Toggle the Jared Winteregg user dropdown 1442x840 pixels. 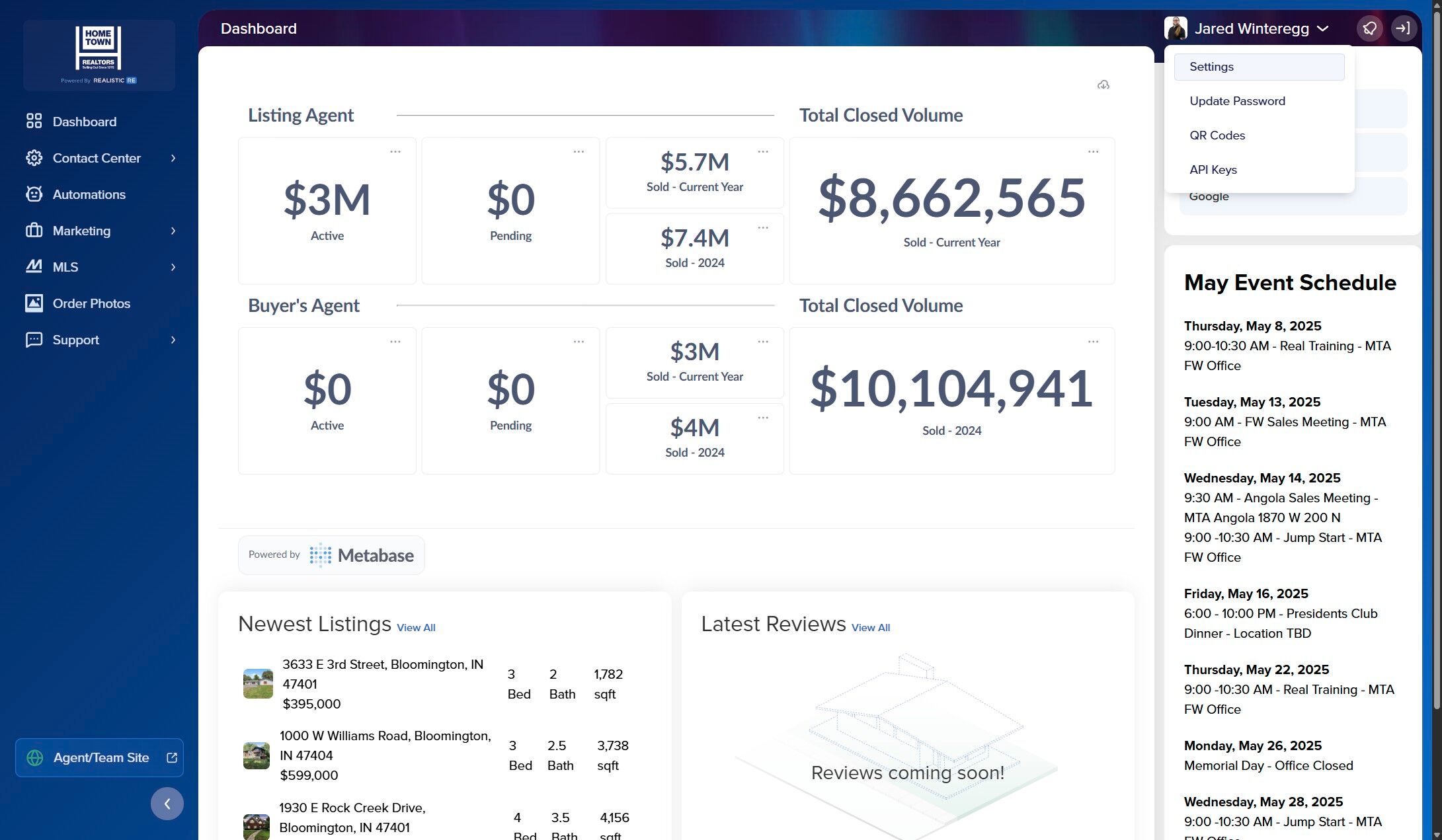(x=1247, y=28)
